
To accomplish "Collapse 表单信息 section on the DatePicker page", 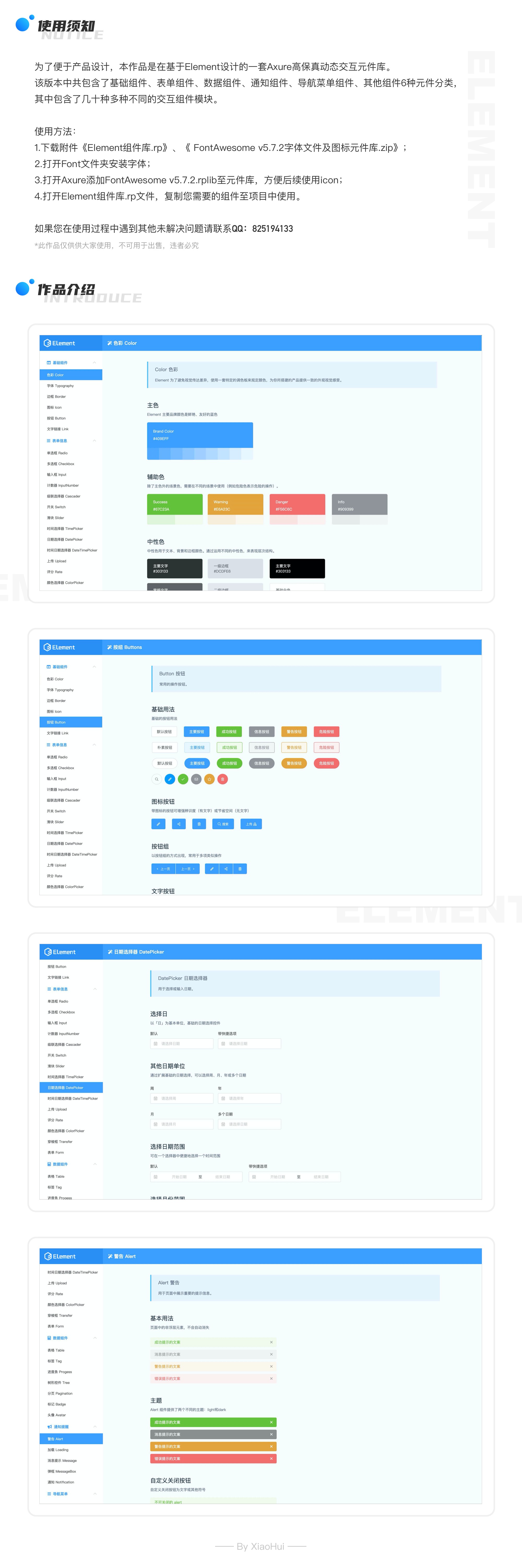I will tap(95, 989).
